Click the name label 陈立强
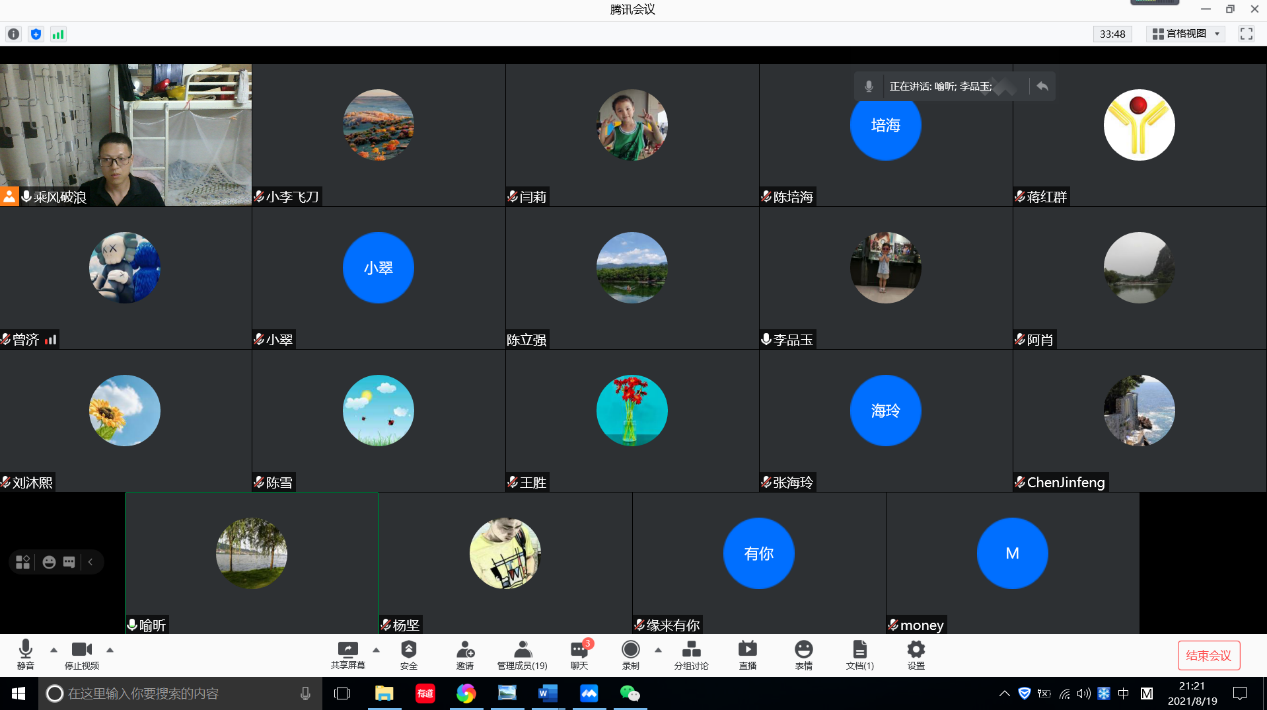 click(527, 340)
